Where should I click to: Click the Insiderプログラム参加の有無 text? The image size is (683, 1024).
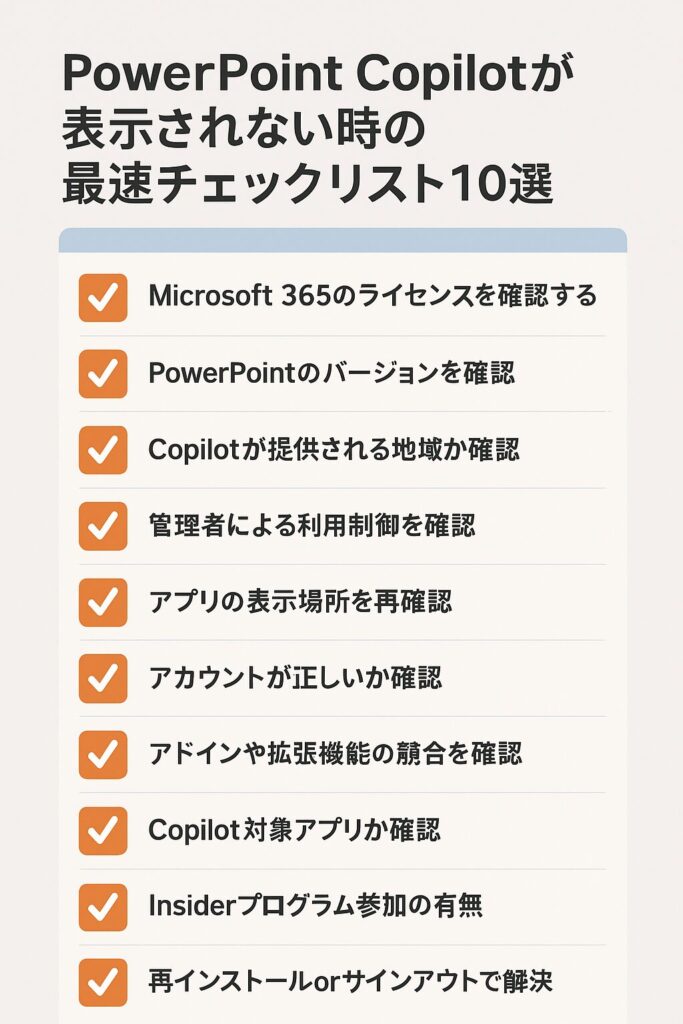point(316,906)
